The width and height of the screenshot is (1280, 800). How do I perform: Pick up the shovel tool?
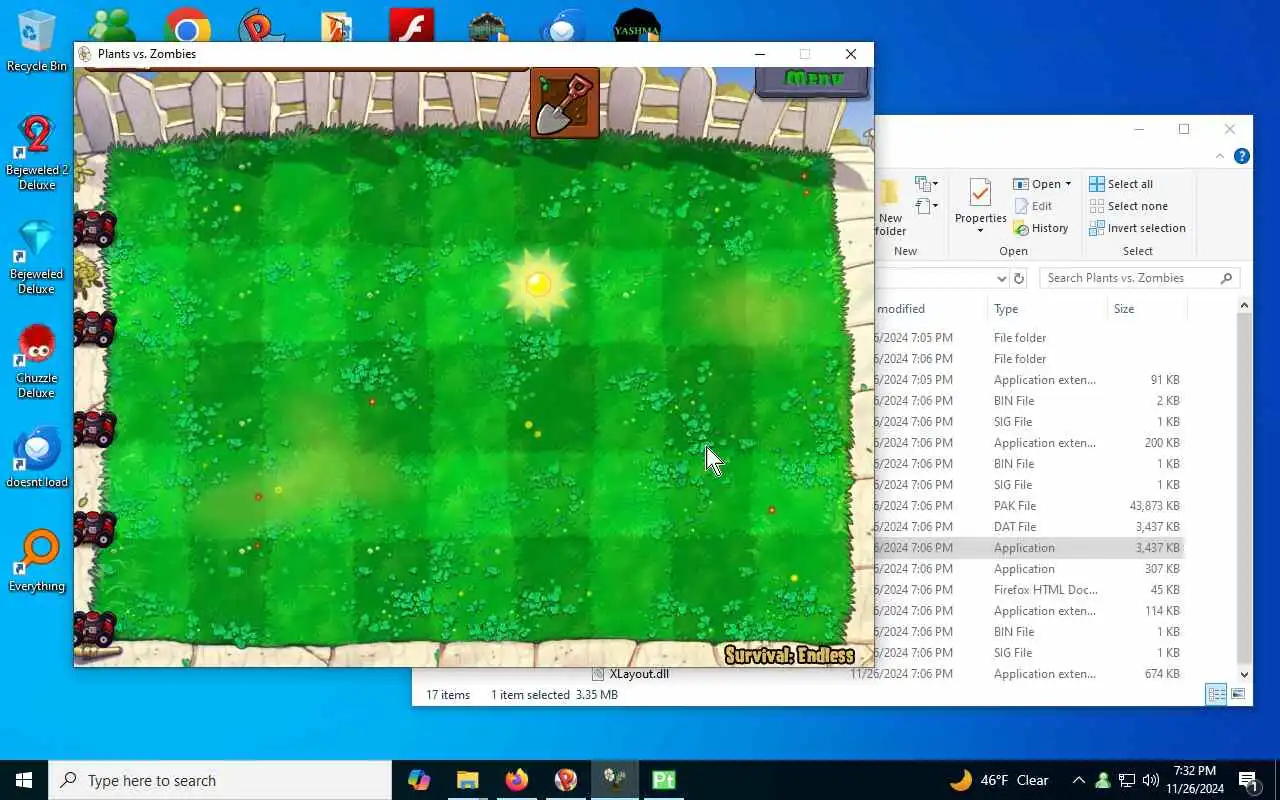(x=565, y=103)
